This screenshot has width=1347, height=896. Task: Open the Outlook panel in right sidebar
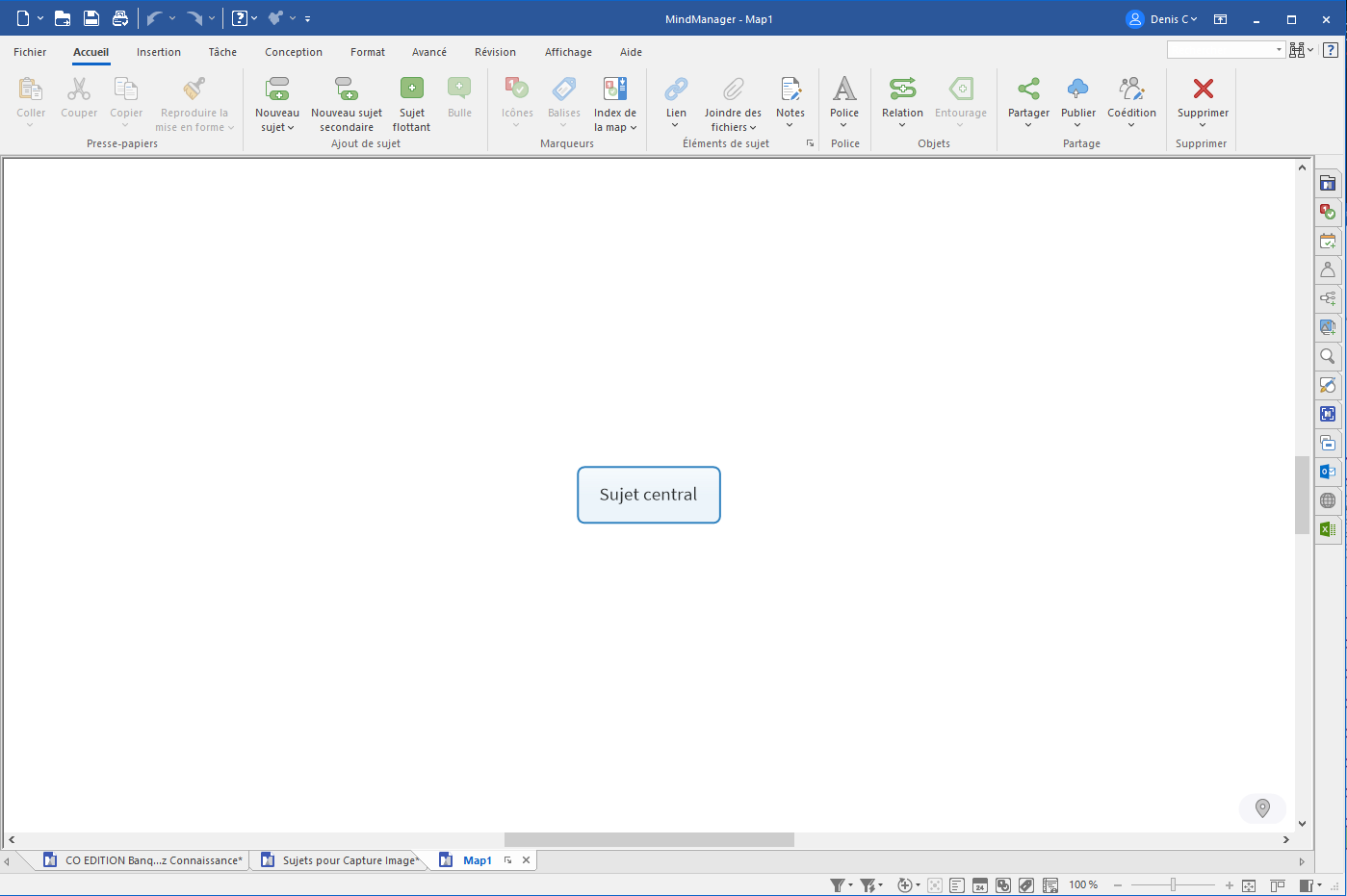tap(1328, 472)
